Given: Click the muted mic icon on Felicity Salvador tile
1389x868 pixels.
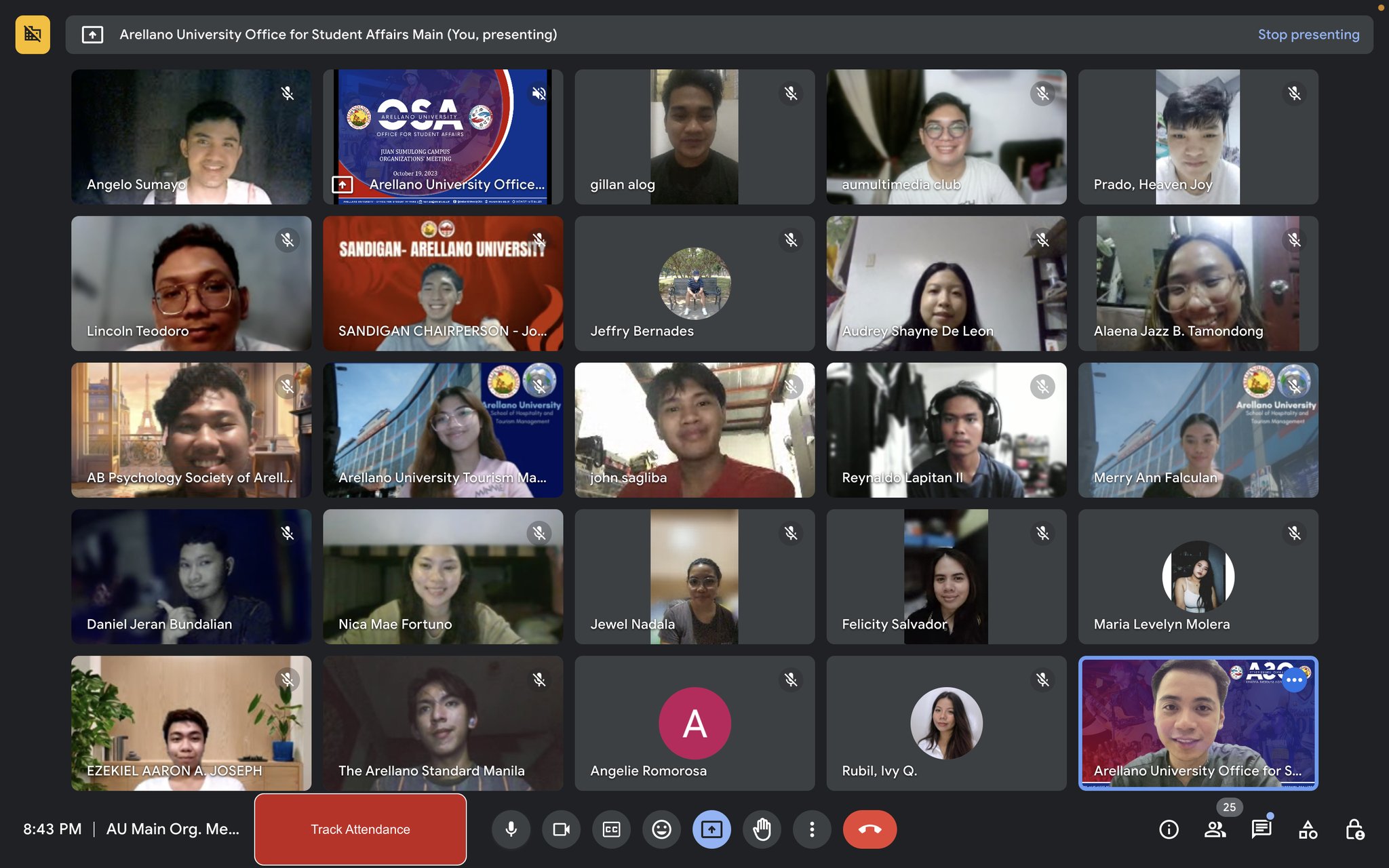Looking at the screenshot, I should pos(1042,533).
